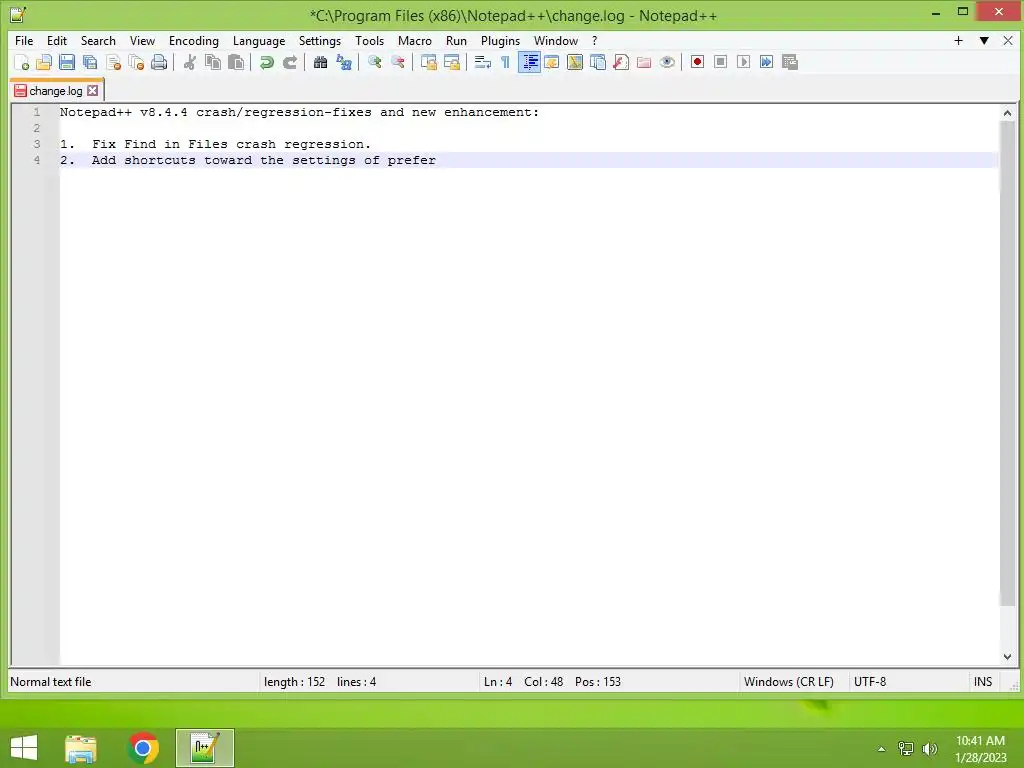Close the change.log tab with its red X
The image size is (1024, 768).
pyautogui.click(x=93, y=91)
